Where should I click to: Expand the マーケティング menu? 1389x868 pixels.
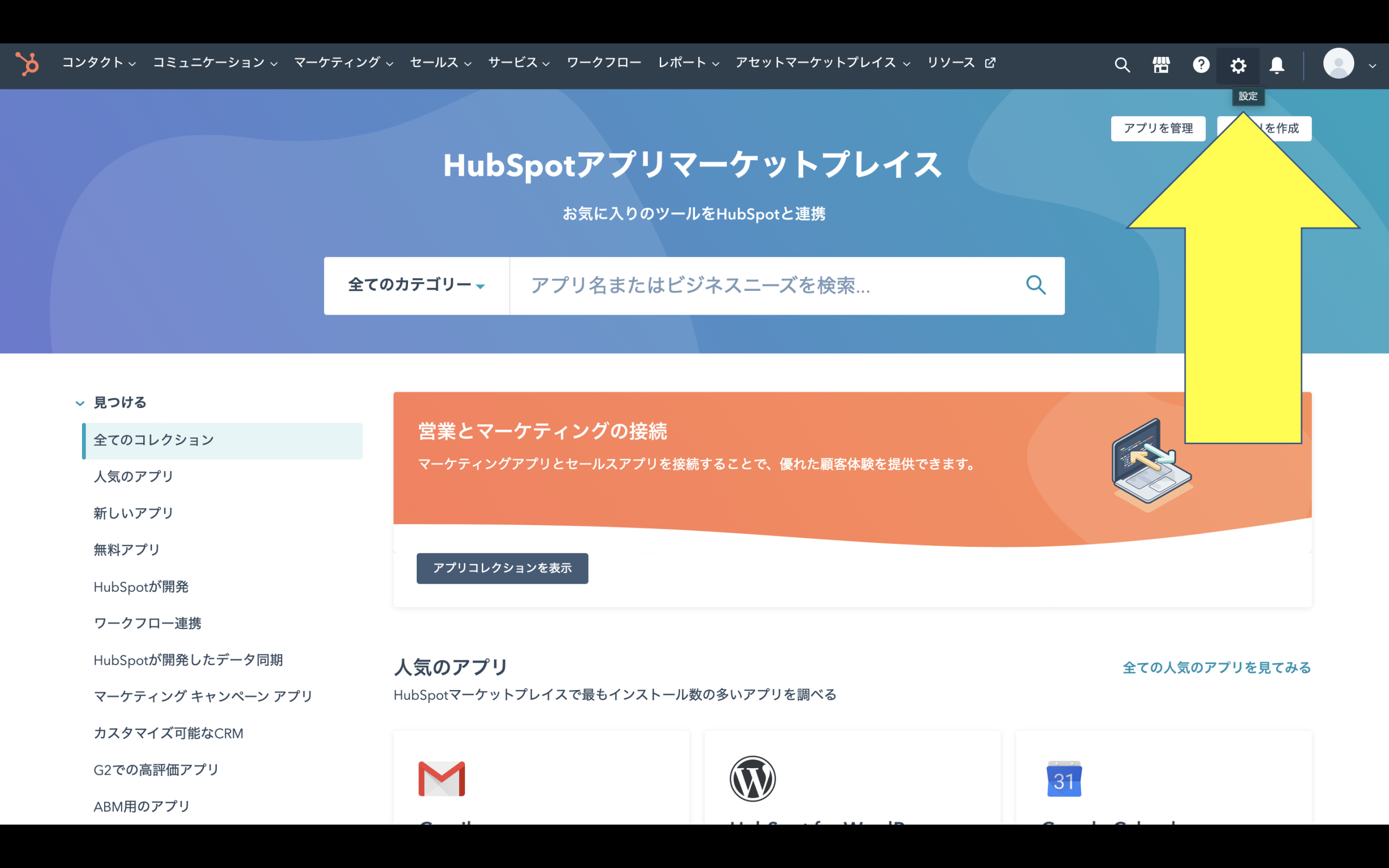pos(344,62)
